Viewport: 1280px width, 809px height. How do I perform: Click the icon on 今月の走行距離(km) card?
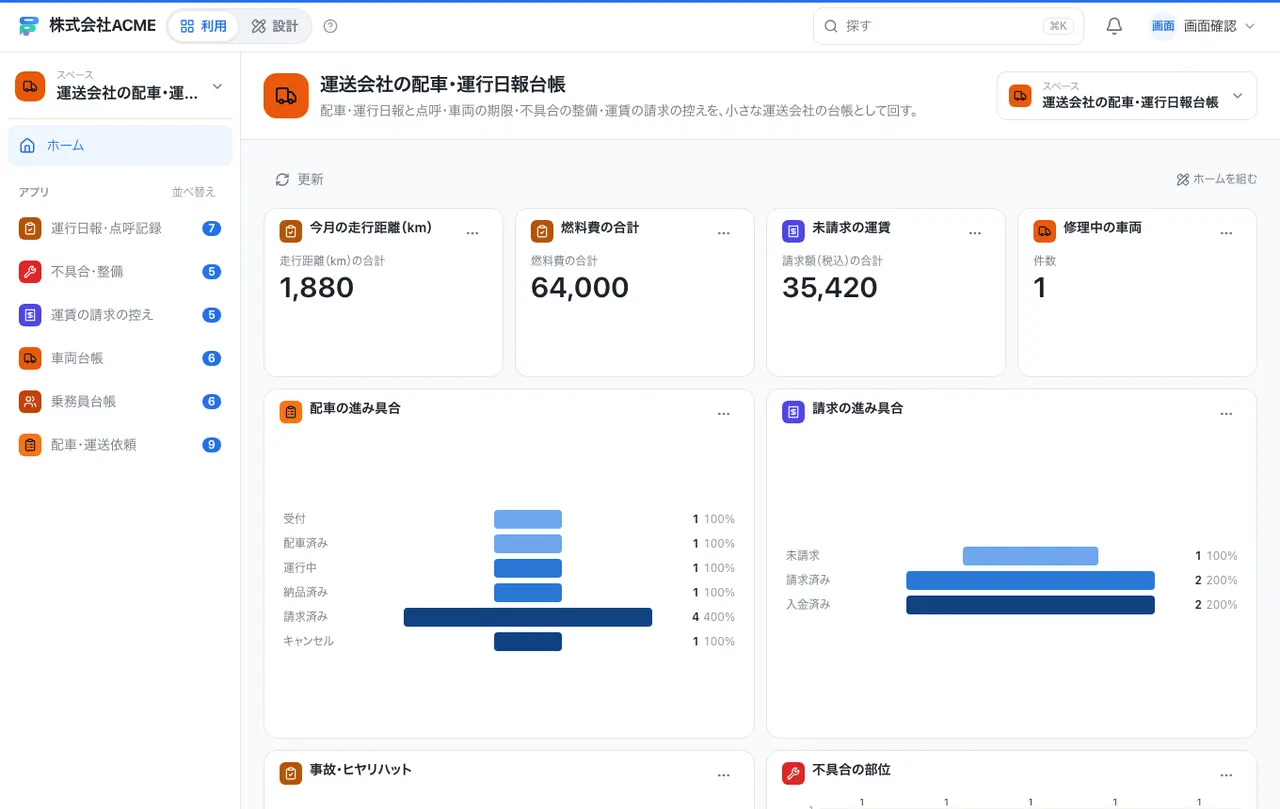[290, 231]
